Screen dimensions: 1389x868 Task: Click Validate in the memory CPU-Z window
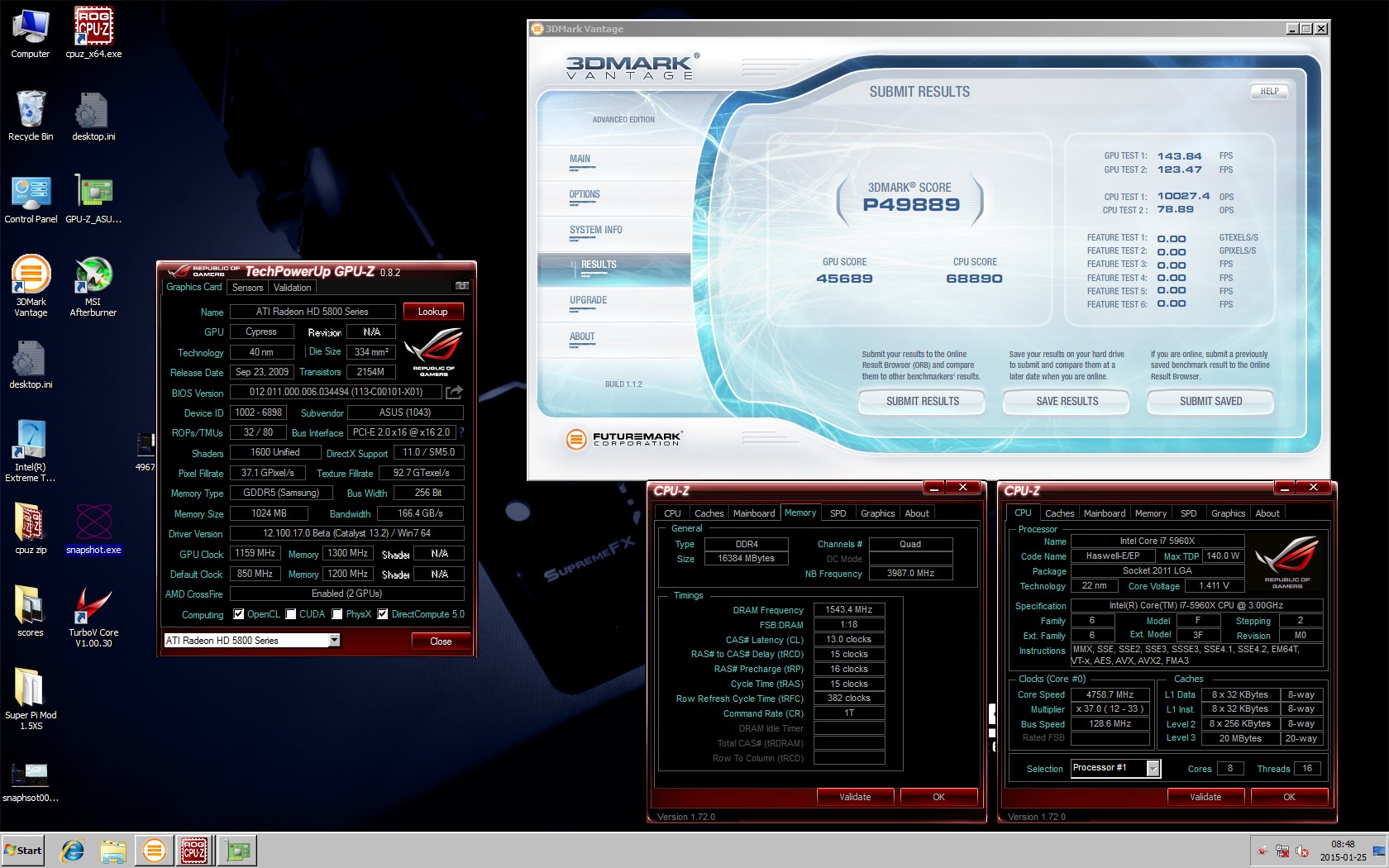855,797
